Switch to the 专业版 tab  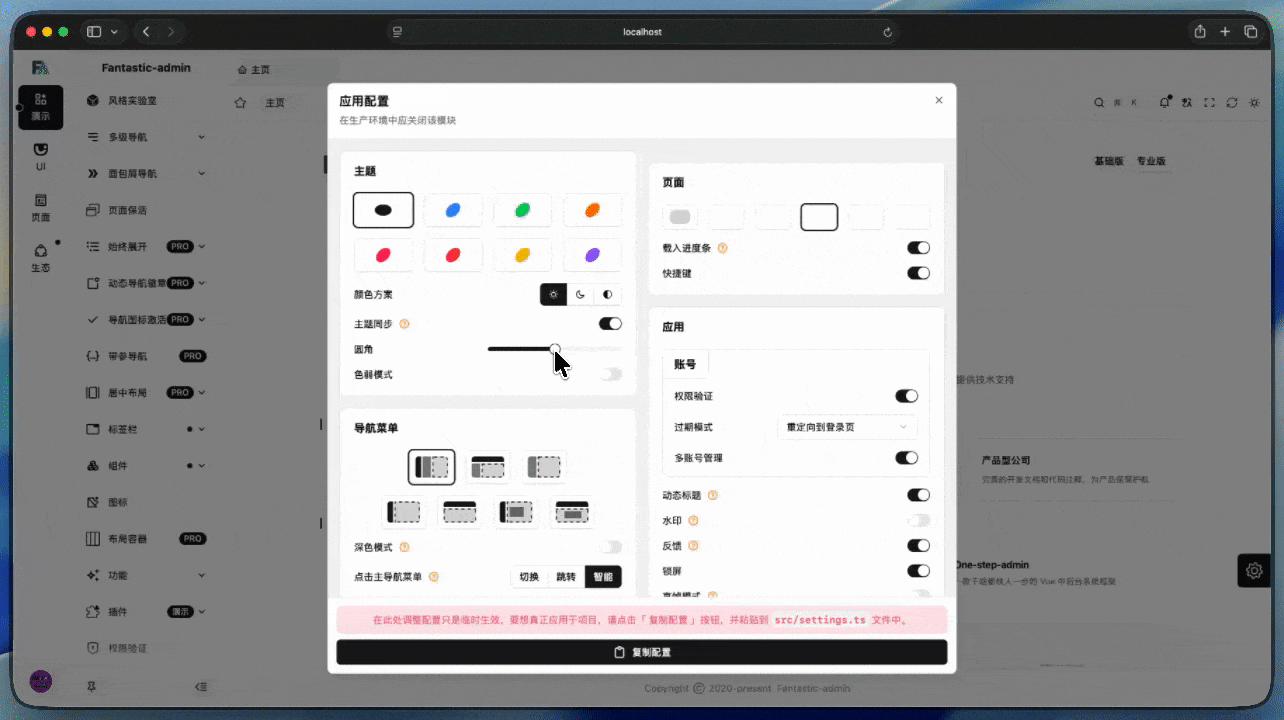click(x=1151, y=161)
